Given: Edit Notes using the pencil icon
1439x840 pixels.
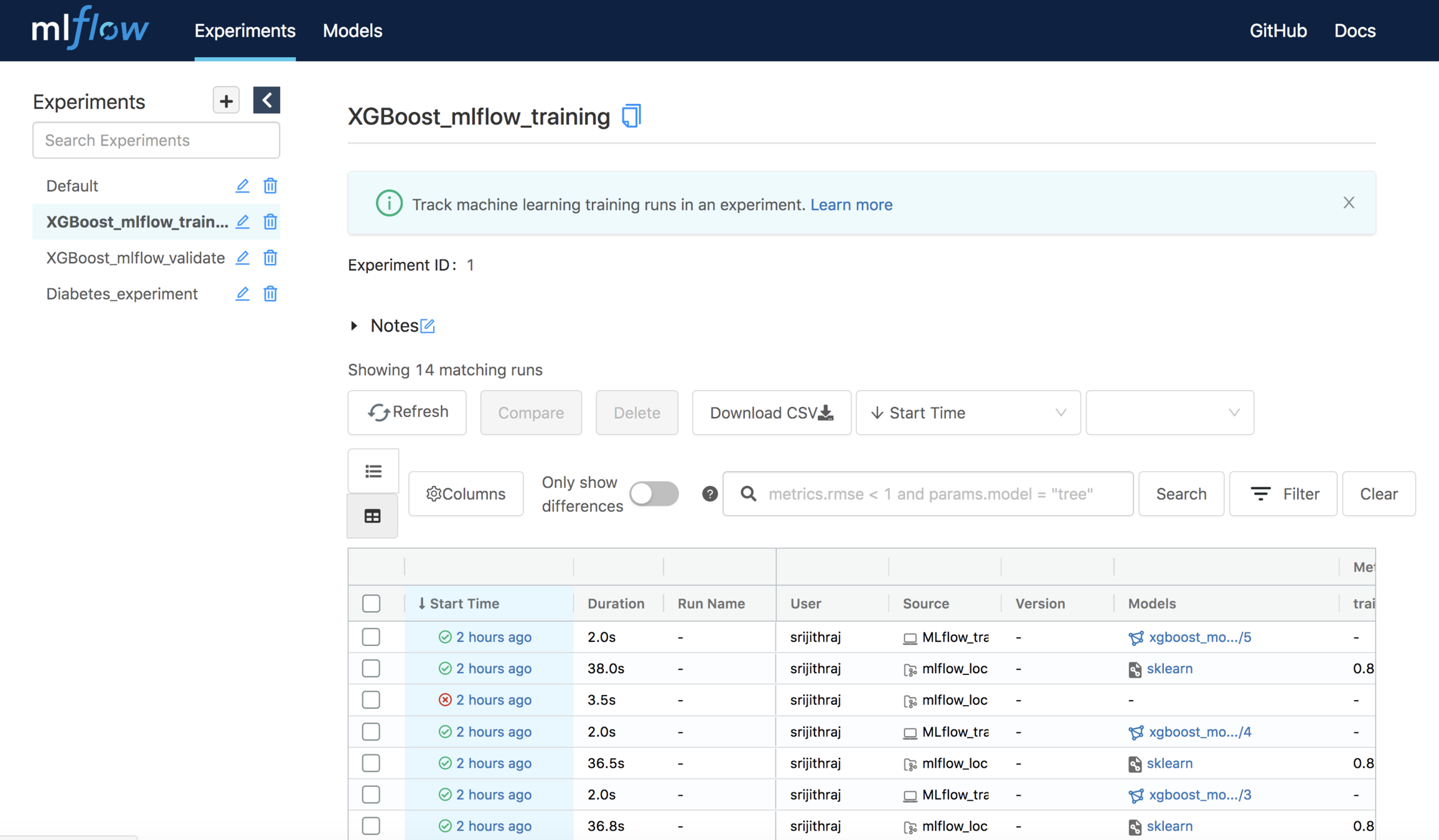Looking at the screenshot, I should coord(428,326).
